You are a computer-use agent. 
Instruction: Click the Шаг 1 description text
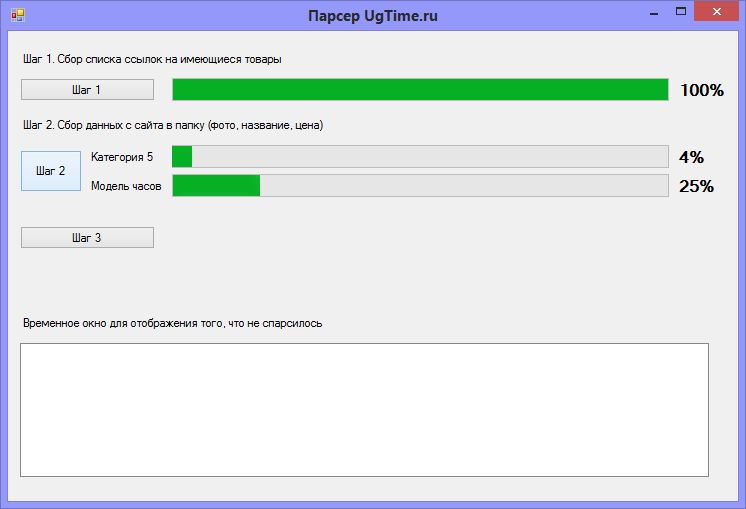[x=152, y=59]
